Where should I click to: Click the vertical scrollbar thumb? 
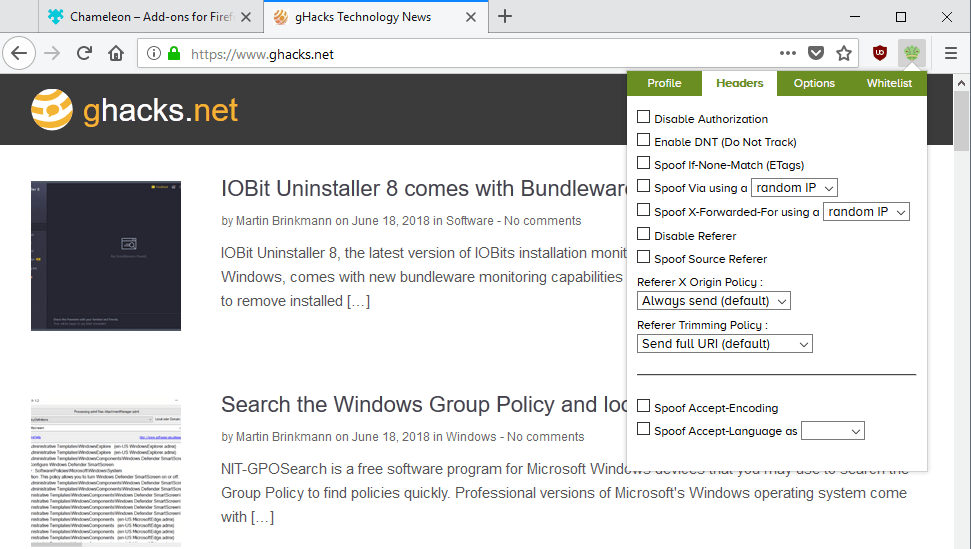click(x=961, y=121)
